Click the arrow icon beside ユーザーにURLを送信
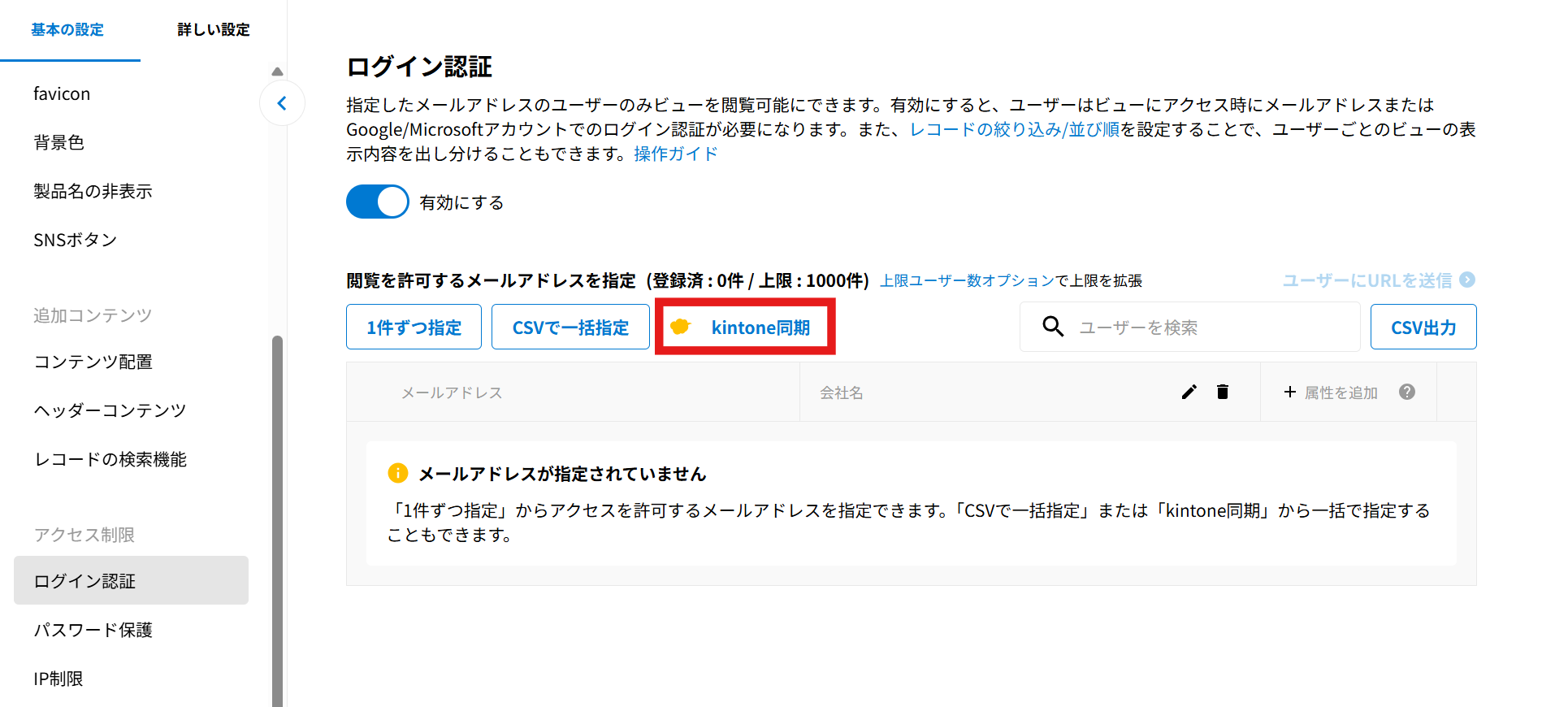 tap(1467, 280)
